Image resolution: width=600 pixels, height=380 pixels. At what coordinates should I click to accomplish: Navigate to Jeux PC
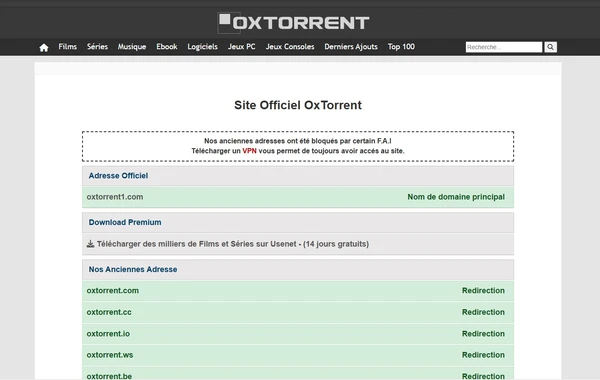coord(241,47)
